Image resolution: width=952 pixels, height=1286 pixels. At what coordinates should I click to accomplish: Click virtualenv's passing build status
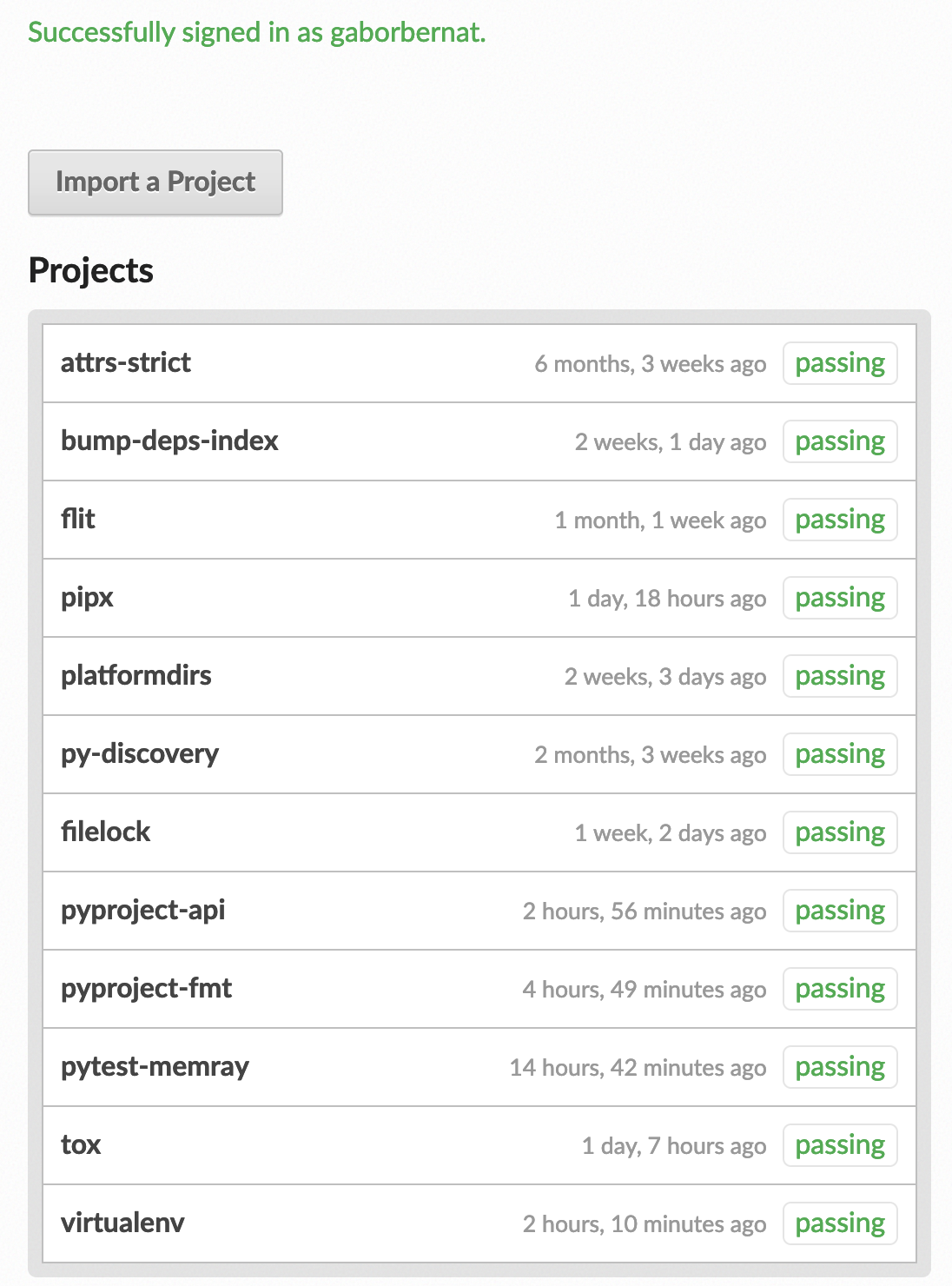click(840, 1223)
